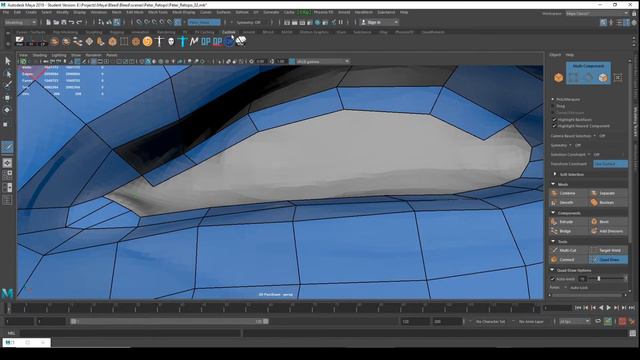Image resolution: width=640 pixels, height=360 pixels.
Task: Click the Maya logo at bottom left
Action: point(7,293)
